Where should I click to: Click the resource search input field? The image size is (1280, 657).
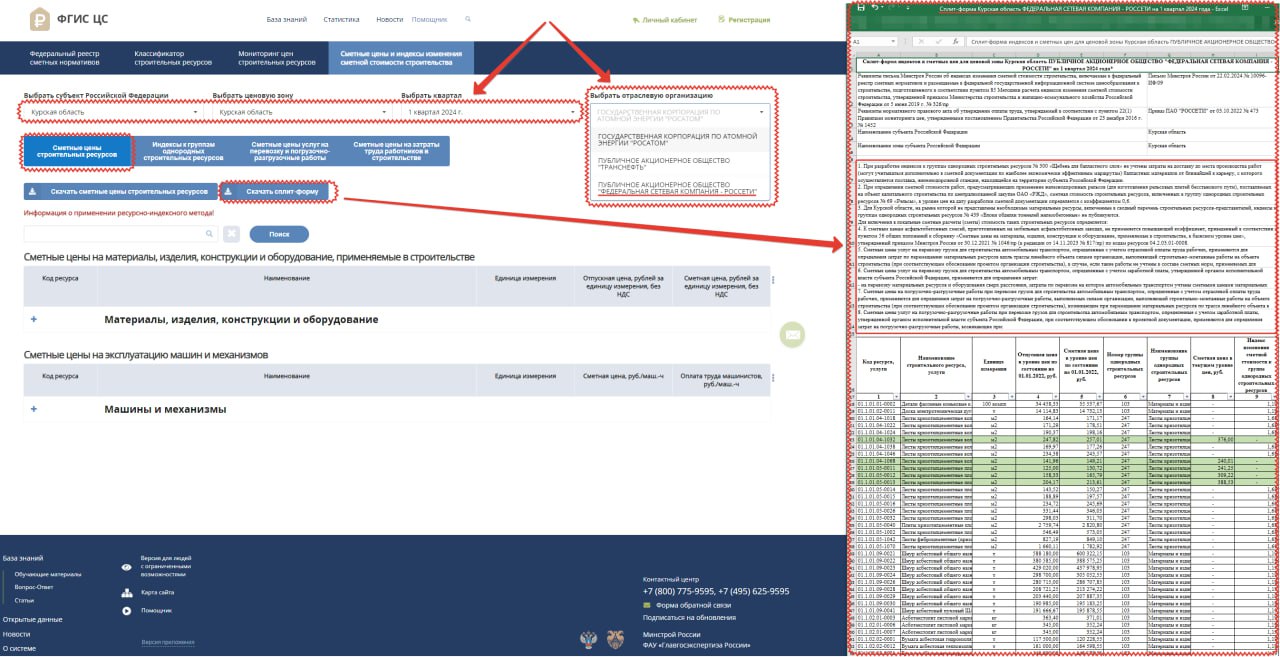(120, 234)
